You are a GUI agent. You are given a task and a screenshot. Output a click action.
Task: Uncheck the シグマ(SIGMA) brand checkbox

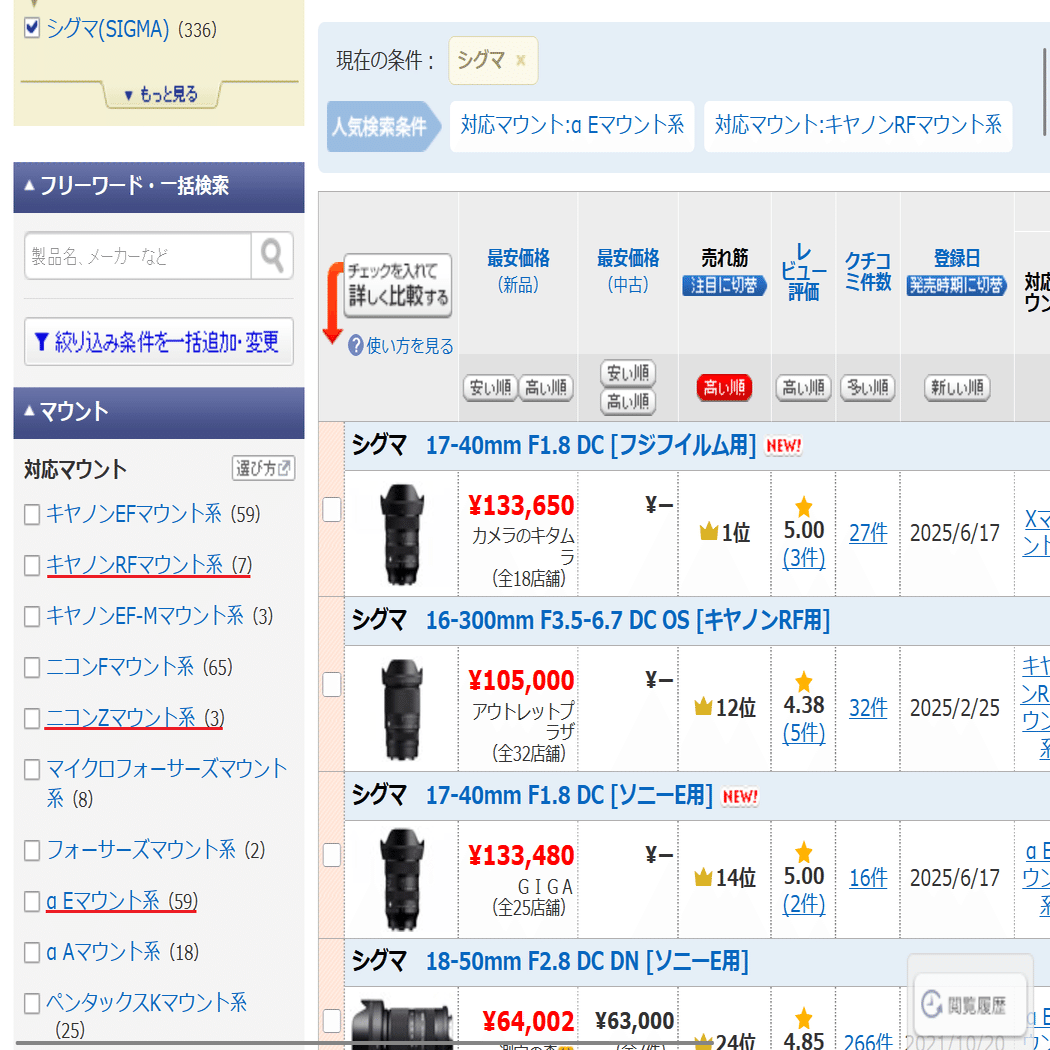click(33, 29)
